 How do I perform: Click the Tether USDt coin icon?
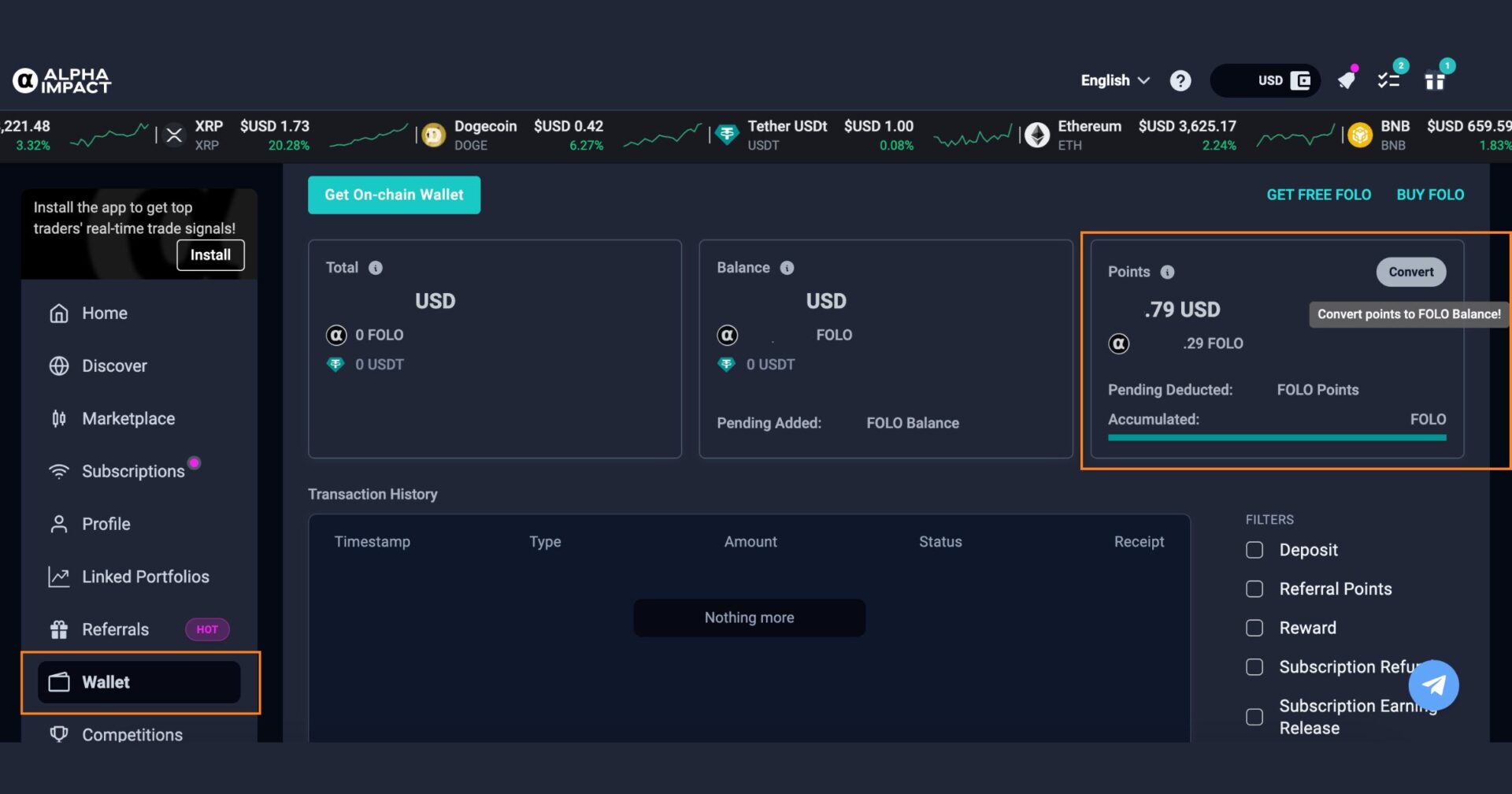pos(727,135)
